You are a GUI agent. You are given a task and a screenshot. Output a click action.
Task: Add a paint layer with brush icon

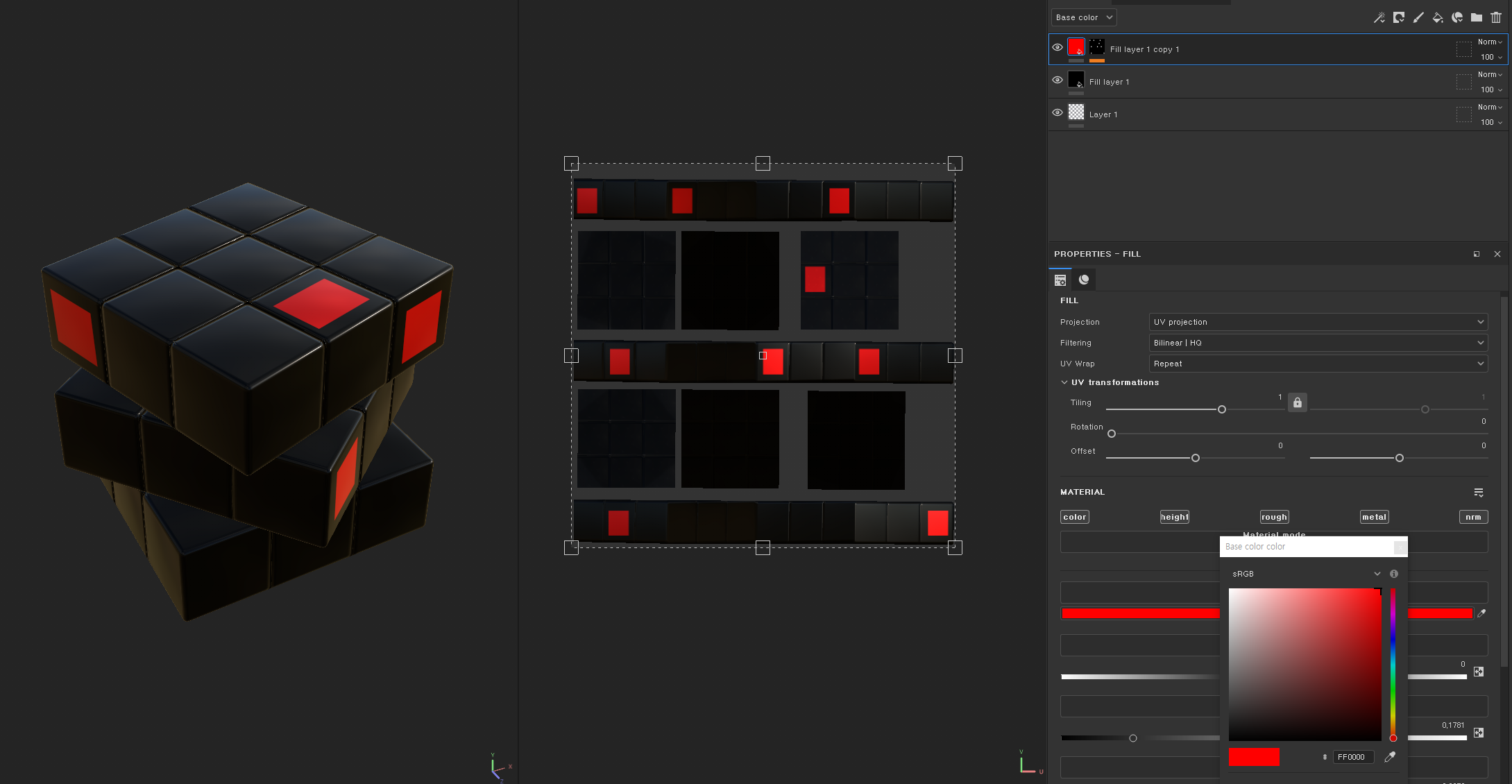(x=1418, y=18)
